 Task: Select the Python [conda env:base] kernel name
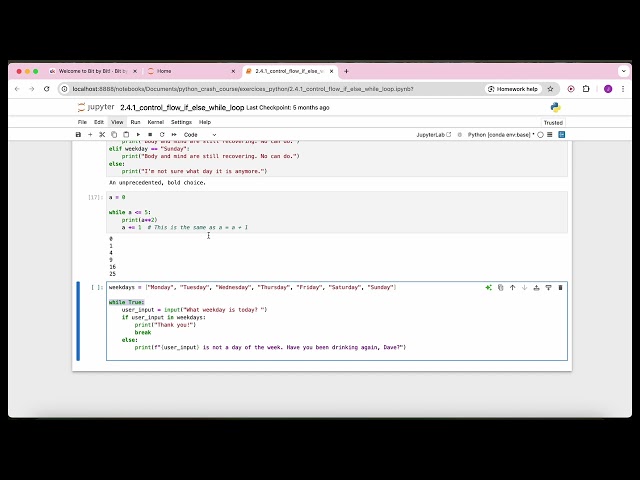(x=501, y=134)
